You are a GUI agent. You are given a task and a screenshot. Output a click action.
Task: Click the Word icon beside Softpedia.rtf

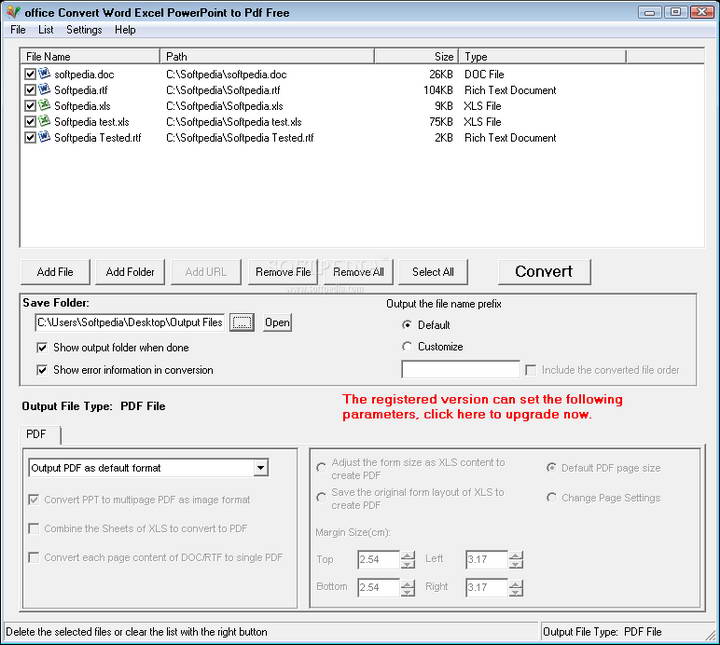coord(44,90)
